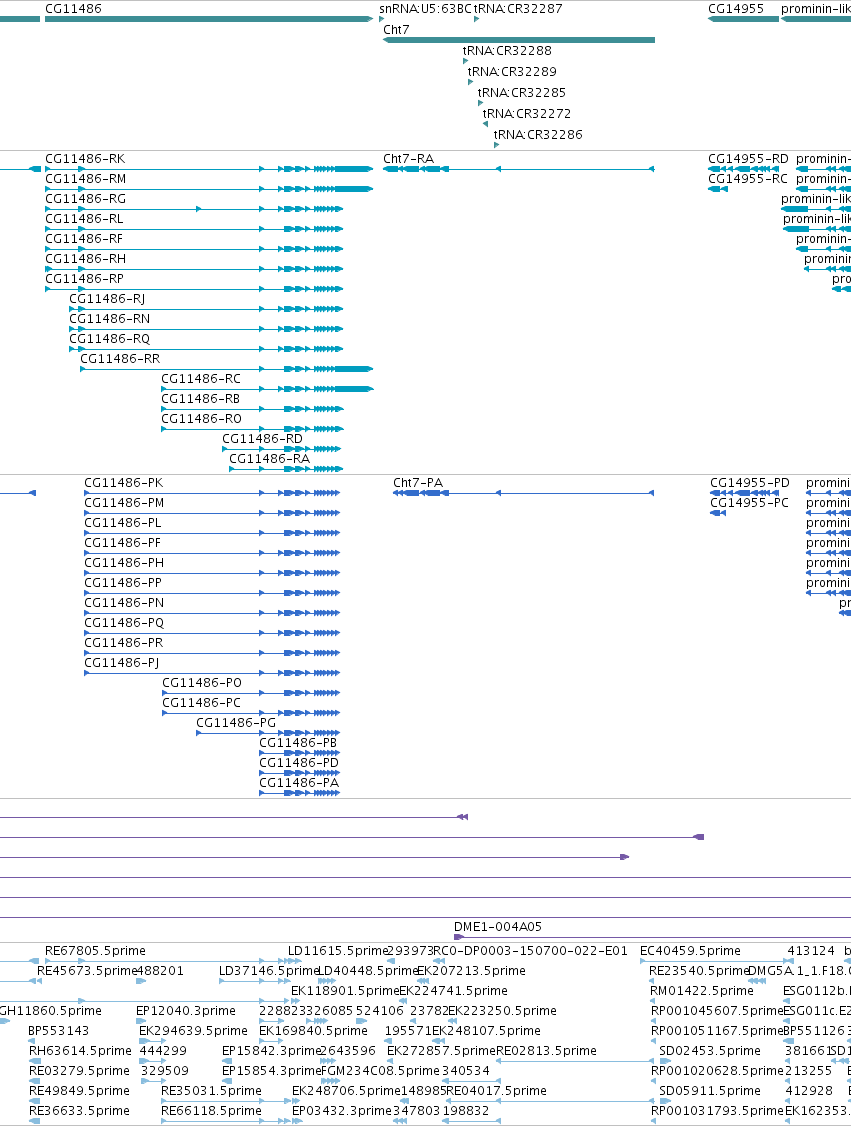This screenshot has height=1126, width=851.
Task: Click transcript CG11486-RL label
Action: pyautogui.click(x=84, y=219)
